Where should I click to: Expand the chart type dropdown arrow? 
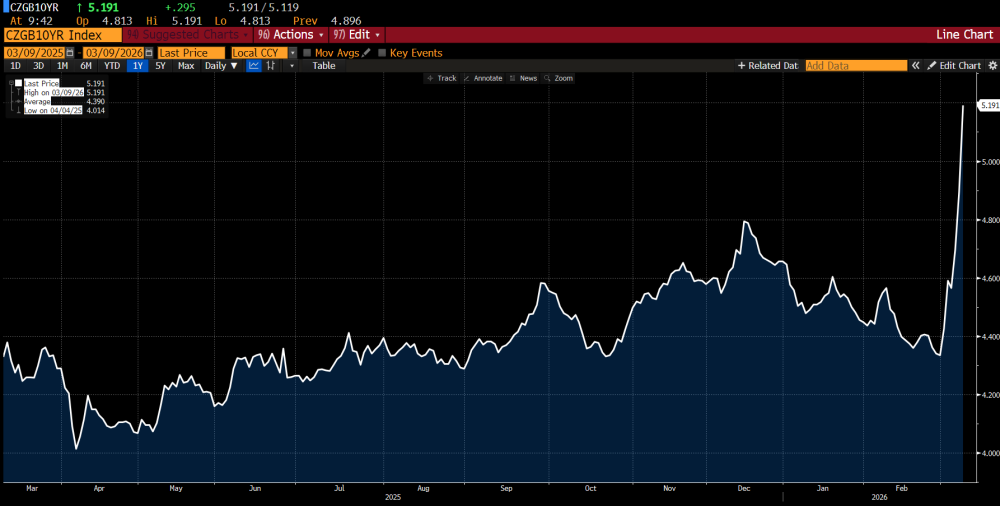(292, 66)
